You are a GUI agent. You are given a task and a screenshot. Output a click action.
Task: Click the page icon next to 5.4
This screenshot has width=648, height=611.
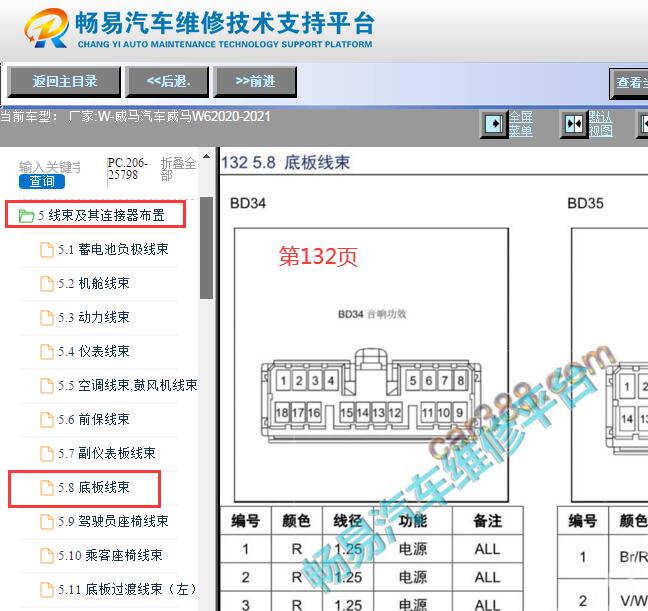click(x=47, y=352)
